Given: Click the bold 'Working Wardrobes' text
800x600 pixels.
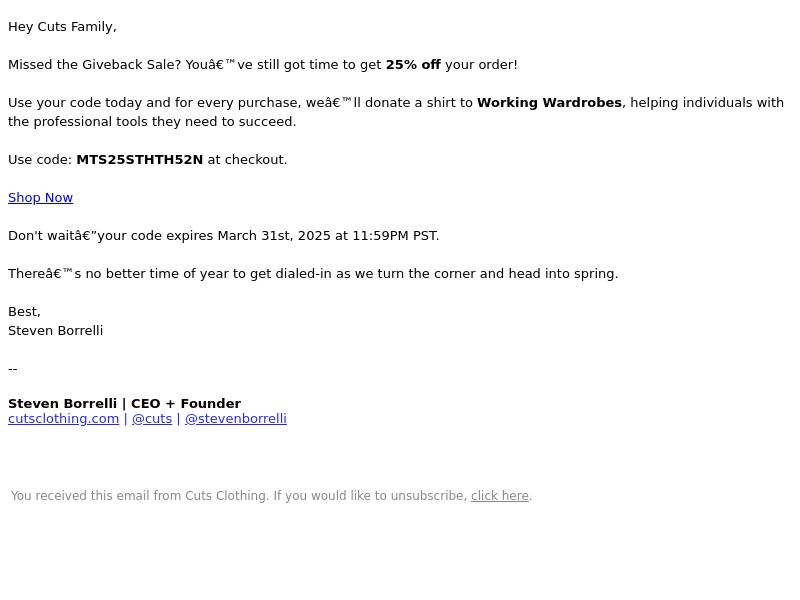Looking at the screenshot, I should pyautogui.click(x=549, y=103).
